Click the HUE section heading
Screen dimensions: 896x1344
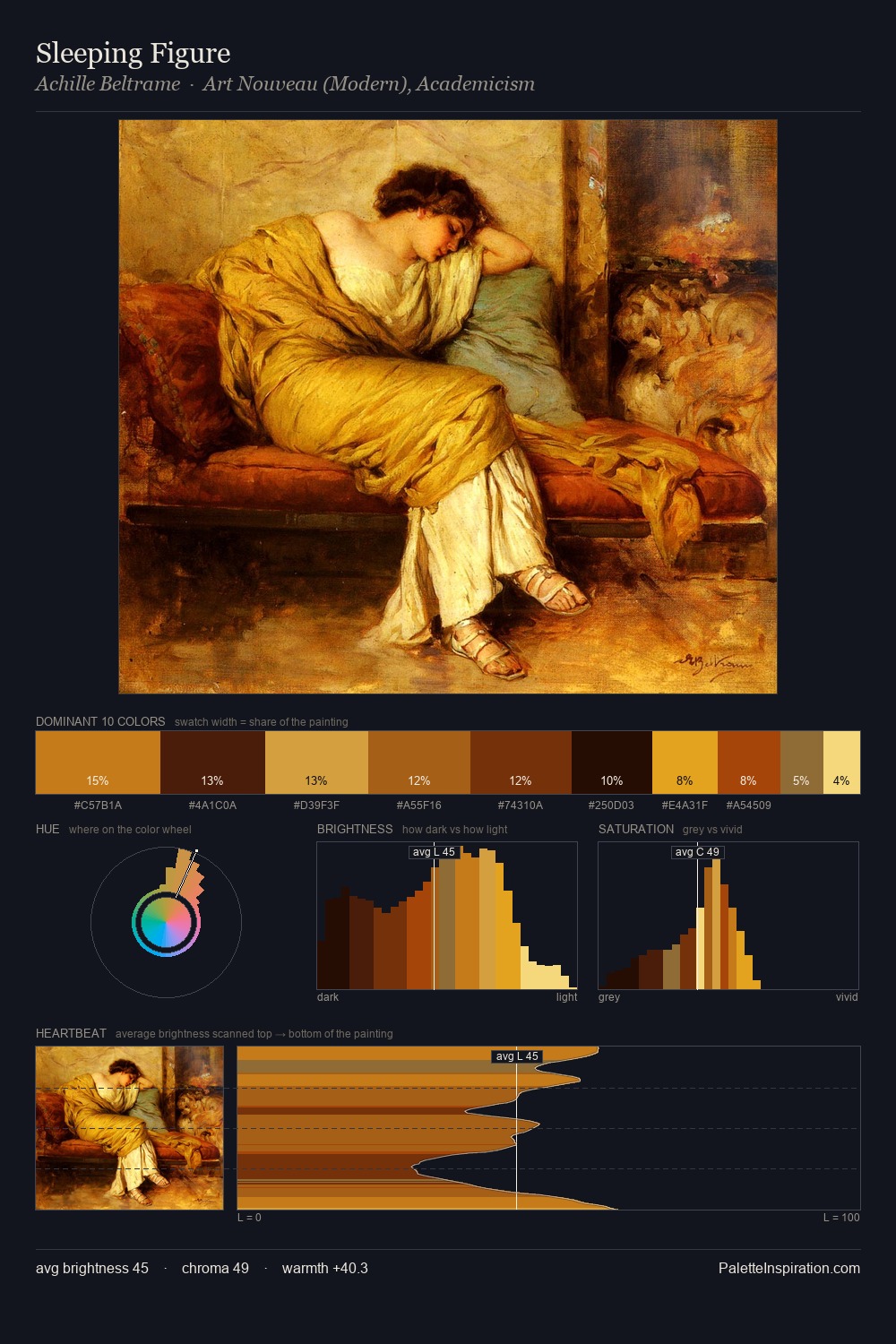click(47, 829)
